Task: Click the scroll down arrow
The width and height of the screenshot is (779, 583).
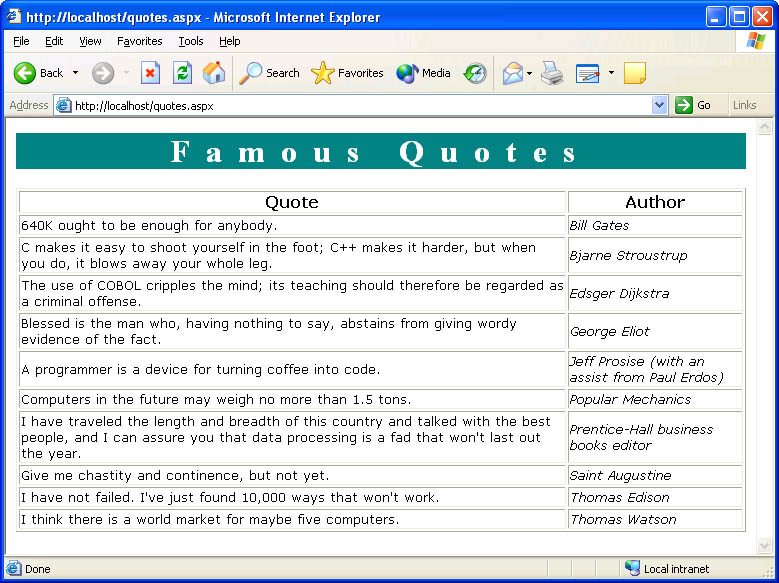Action: click(x=764, y=546)
